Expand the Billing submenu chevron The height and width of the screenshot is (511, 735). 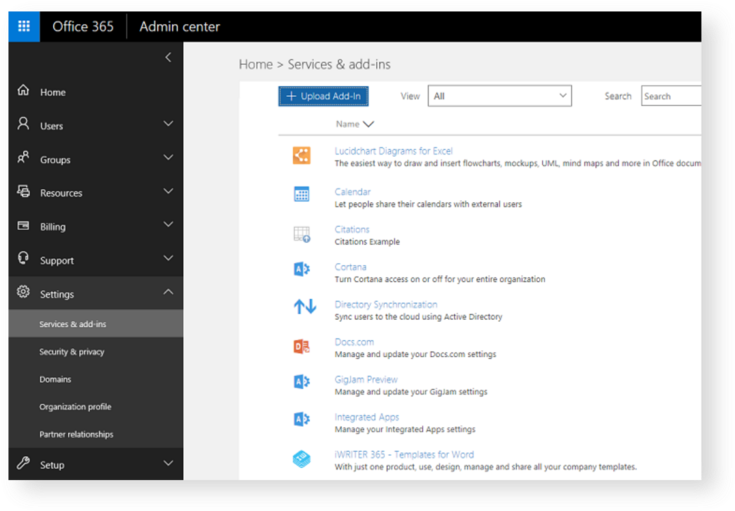(x=168, y=225)
